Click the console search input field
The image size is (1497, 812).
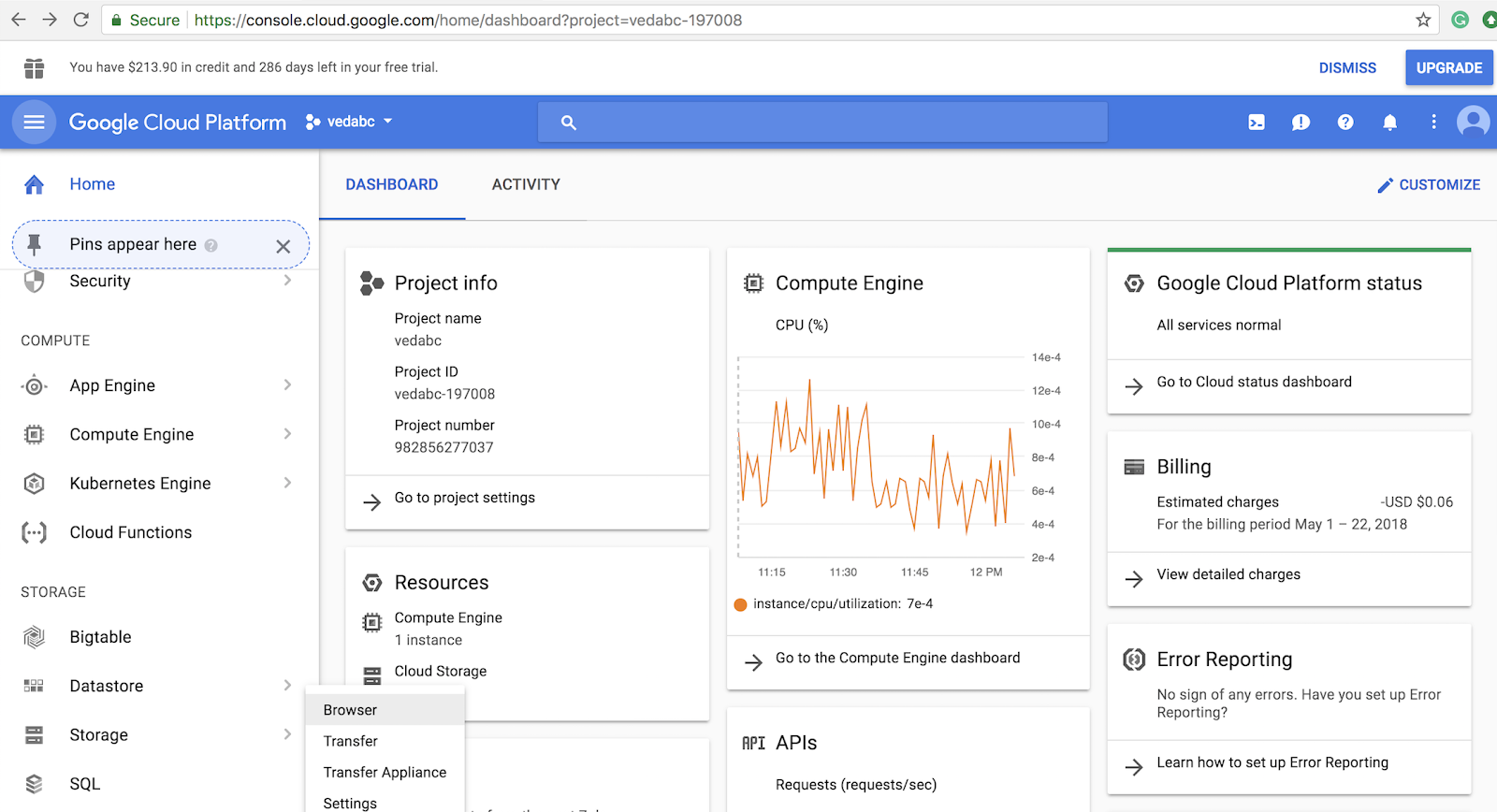pos(822,123)
